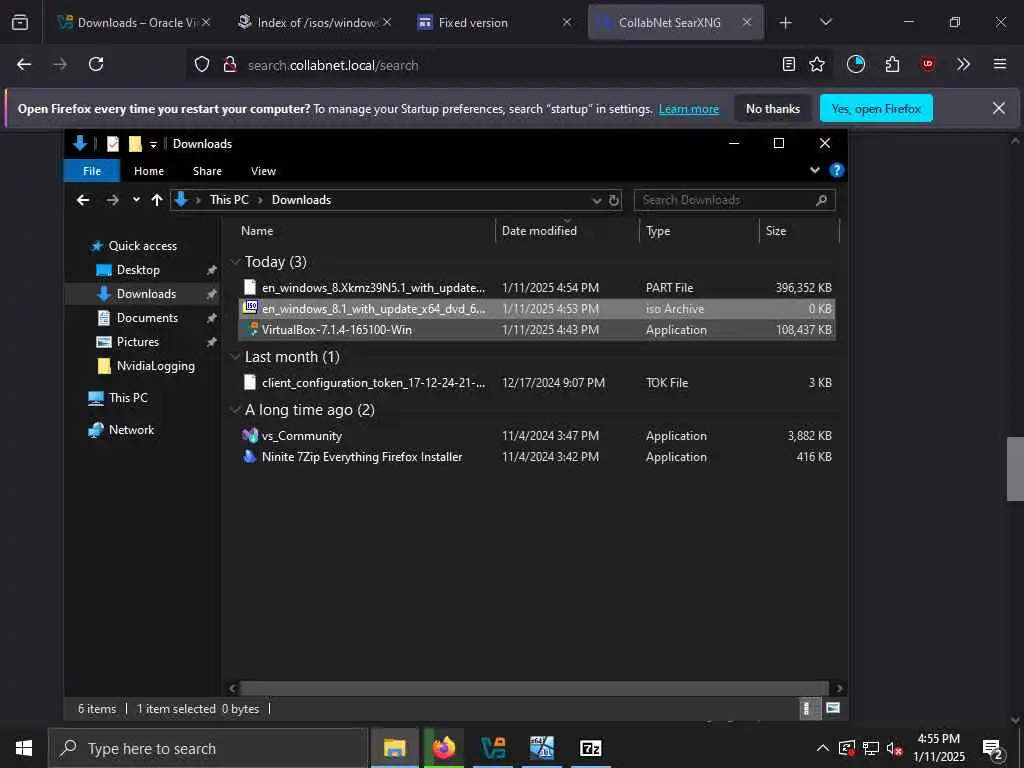
Task: Click the No thanks button
Action: pyautogui.click(x=773, y=108)
